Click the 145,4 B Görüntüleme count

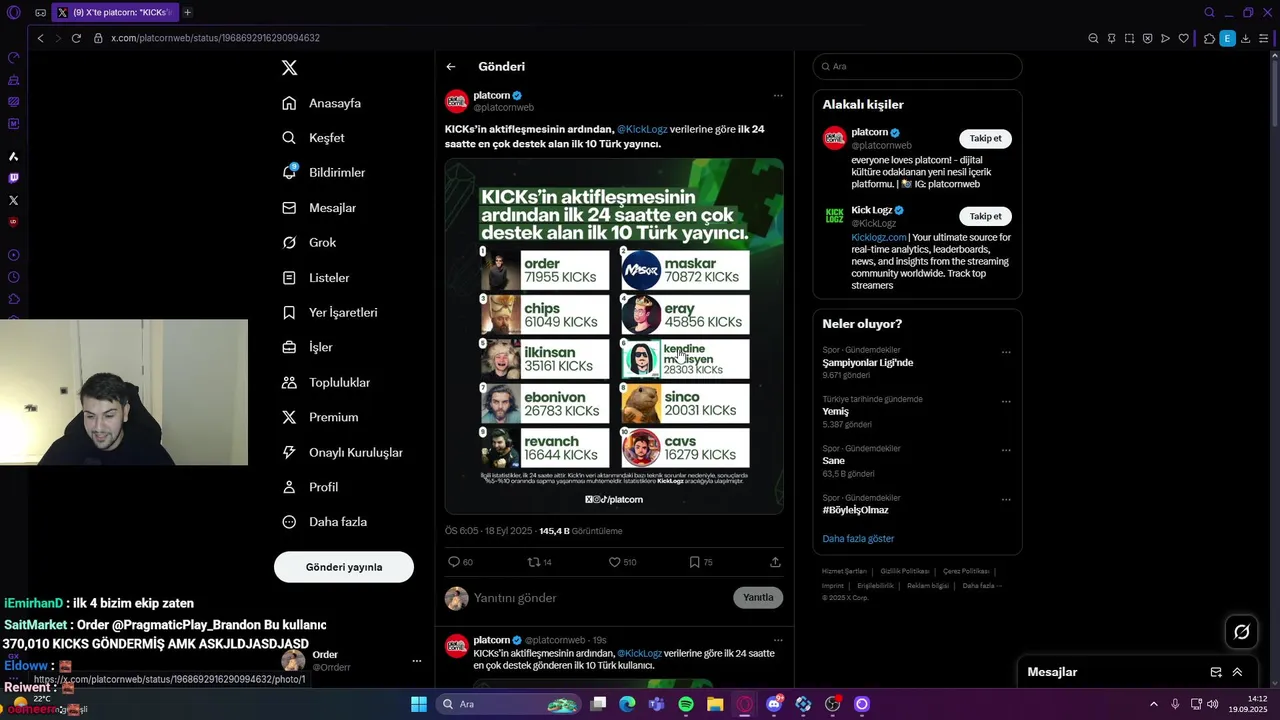click(x=580, y=531)
